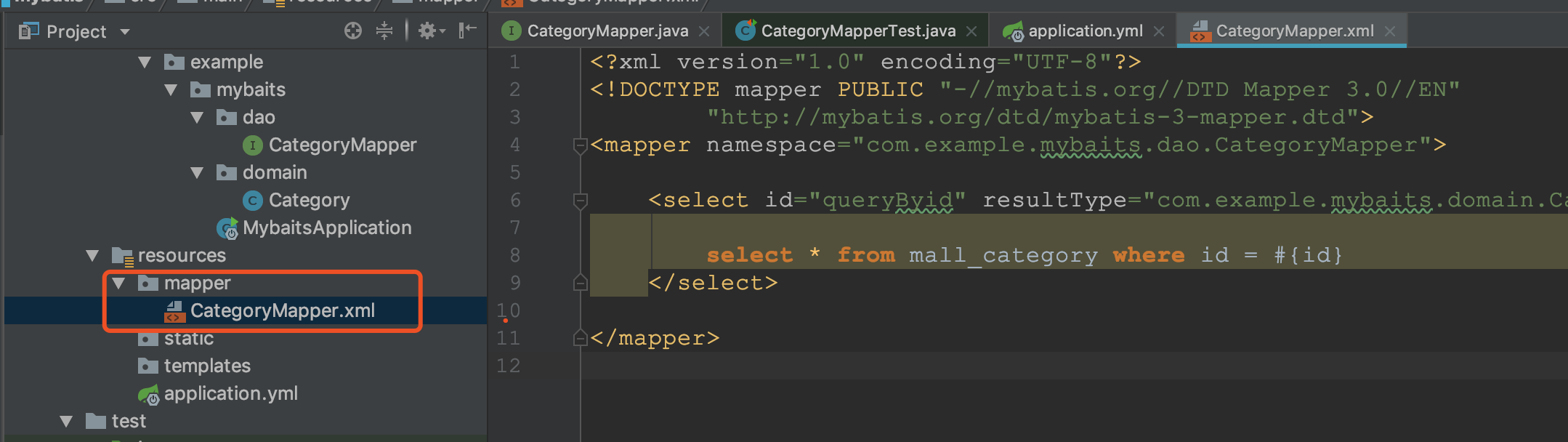Click mall_category in the SQL statement
The height and width of the screenshot is (442, 1568).
click(1003, 256)
